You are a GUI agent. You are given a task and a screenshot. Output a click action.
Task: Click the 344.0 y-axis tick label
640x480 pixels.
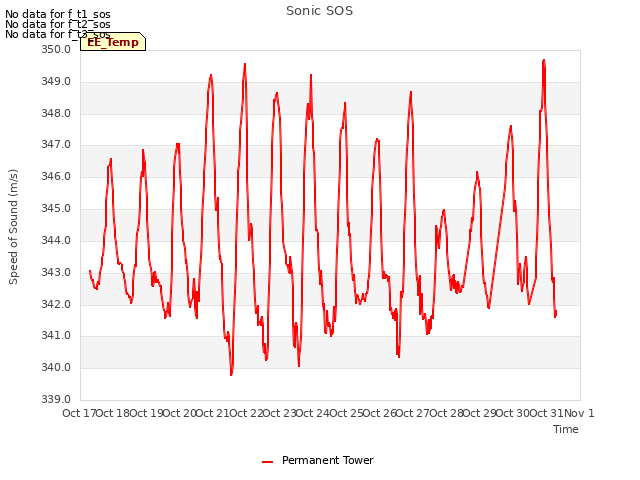click(56, 240)
